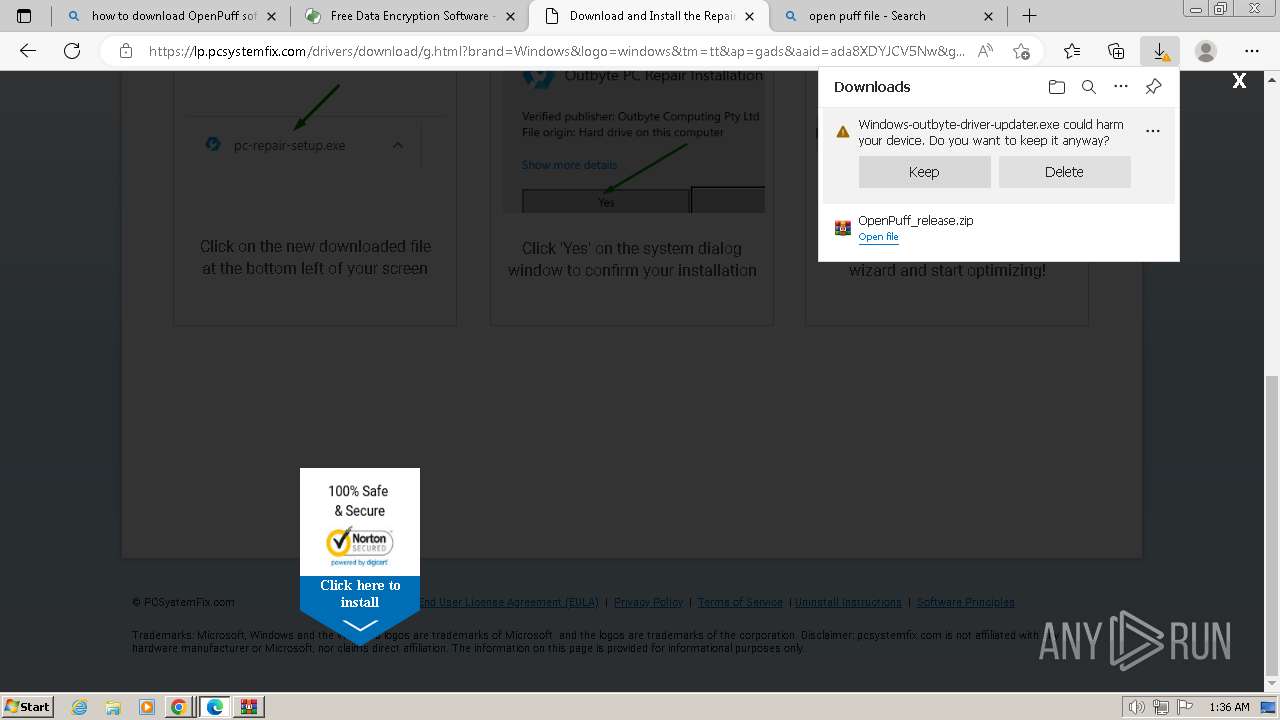Add this page to favorites
Viewport: 1280px width, 720px height.
tap(1021, 51)
